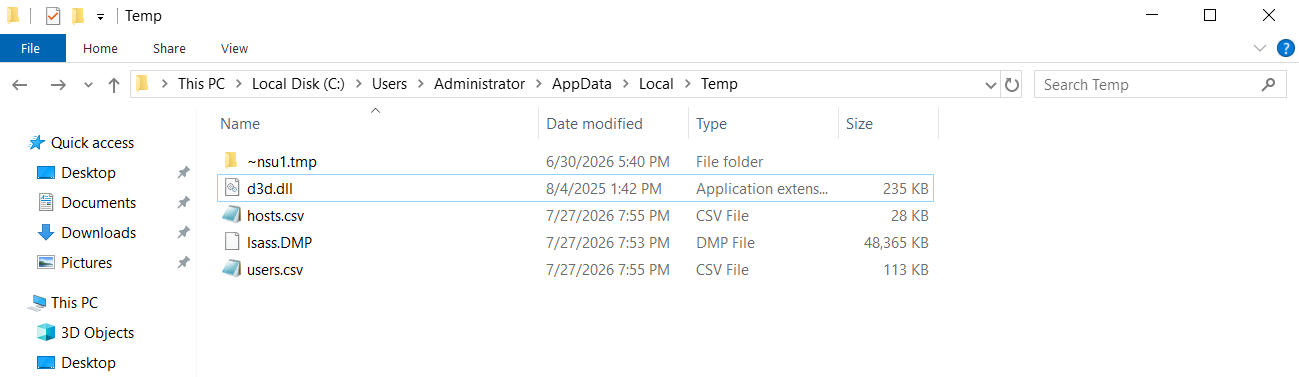Click the 235 KB size cell
Viewport: 1299px width, 377px height.
click(907, 189)
